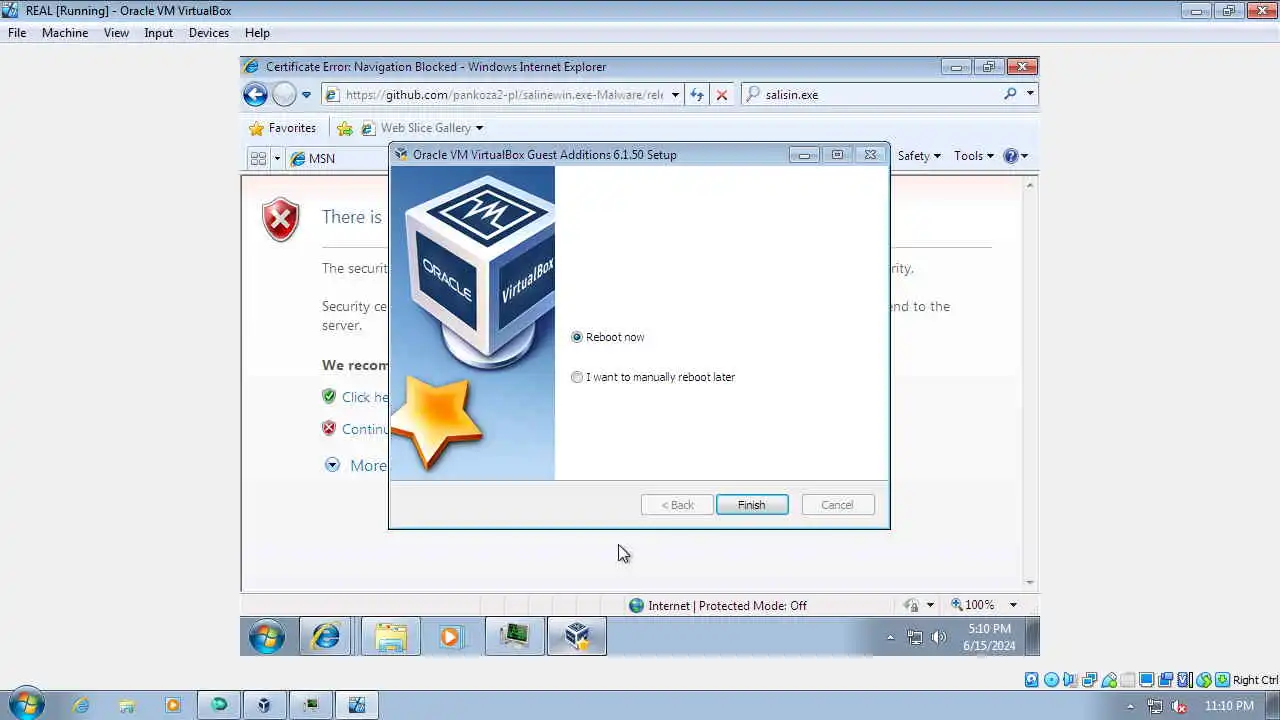Open Windows Explorer on guest taskbar
This screenshot has width=1280, height=720.
[x=391, y=636]
